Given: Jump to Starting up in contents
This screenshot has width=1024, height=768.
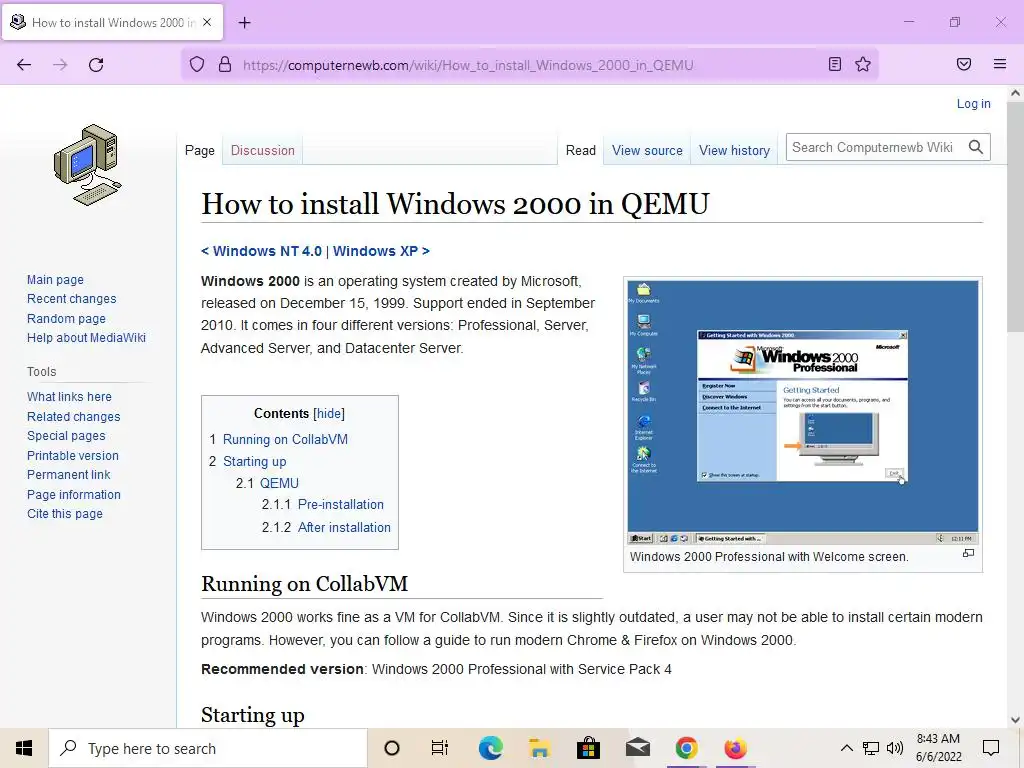Looking at the screenshot, I should (255, 461).
